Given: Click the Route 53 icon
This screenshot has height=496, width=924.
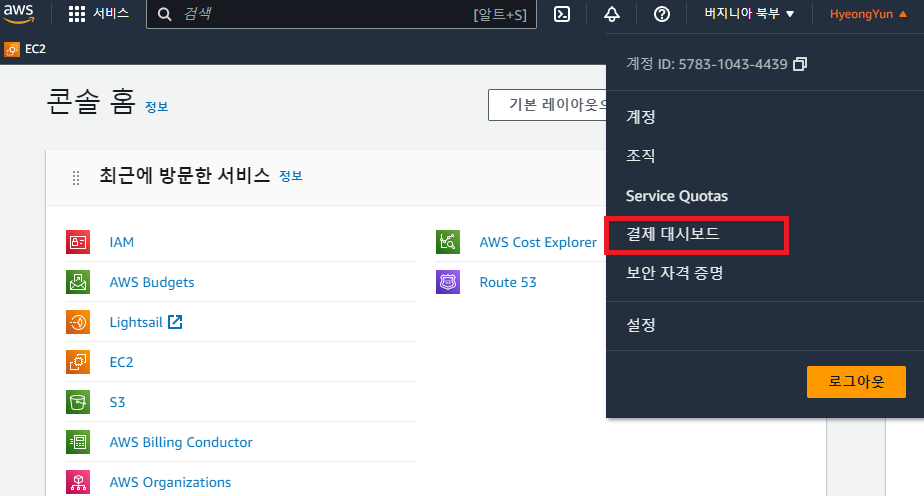Looking at the screenshot, I should click(x=448, y=282).
